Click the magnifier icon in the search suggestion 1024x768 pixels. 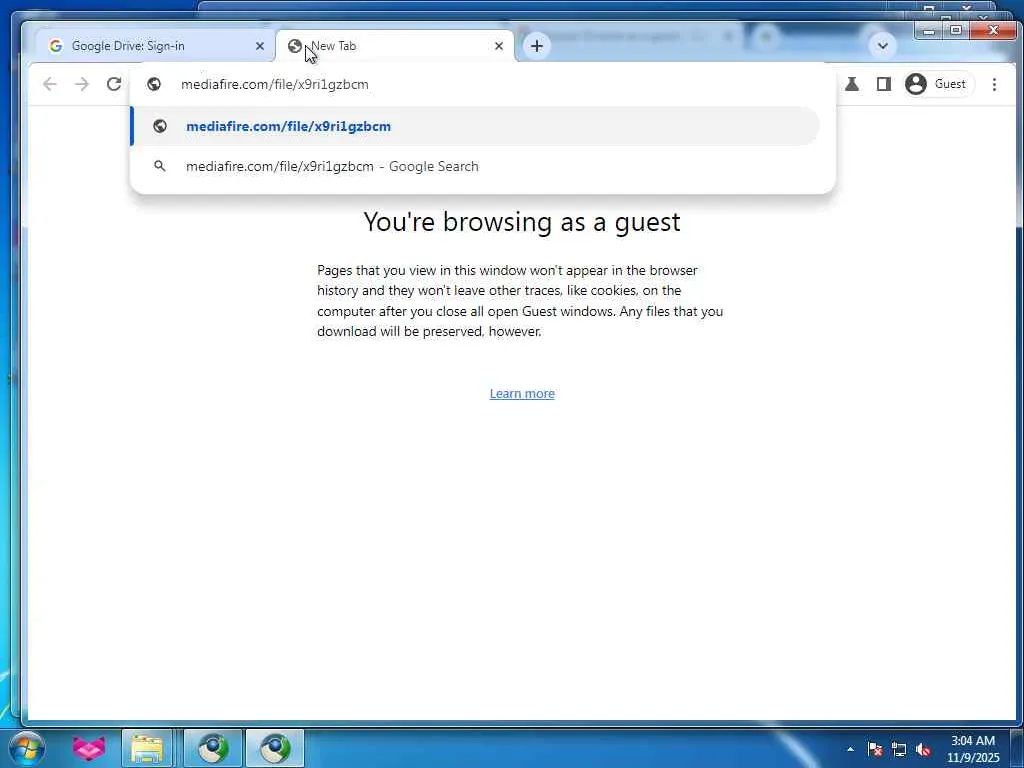pos(159,166)
